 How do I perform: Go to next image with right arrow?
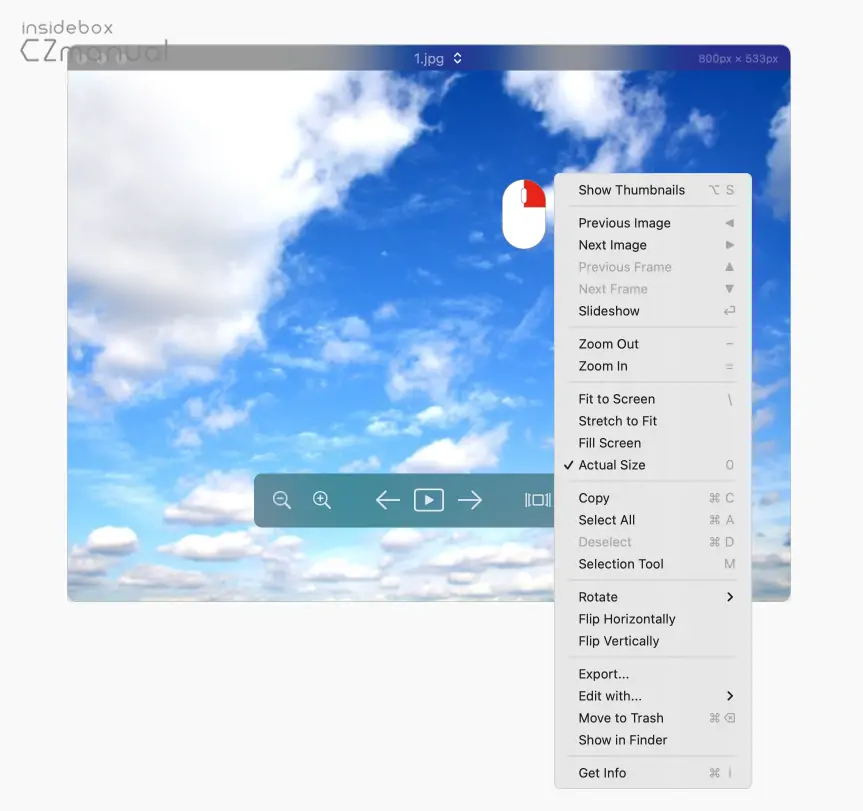click(x=470, y=500)
